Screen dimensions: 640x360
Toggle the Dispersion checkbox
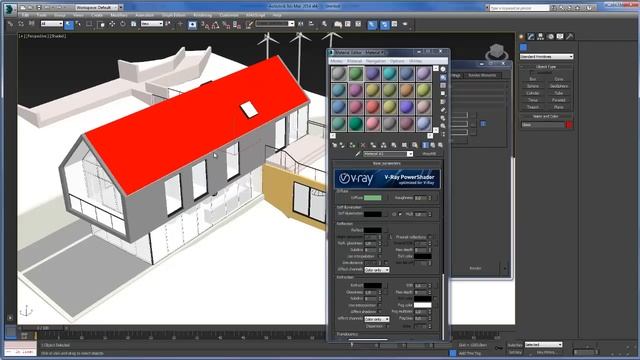[x=387, y=326]
